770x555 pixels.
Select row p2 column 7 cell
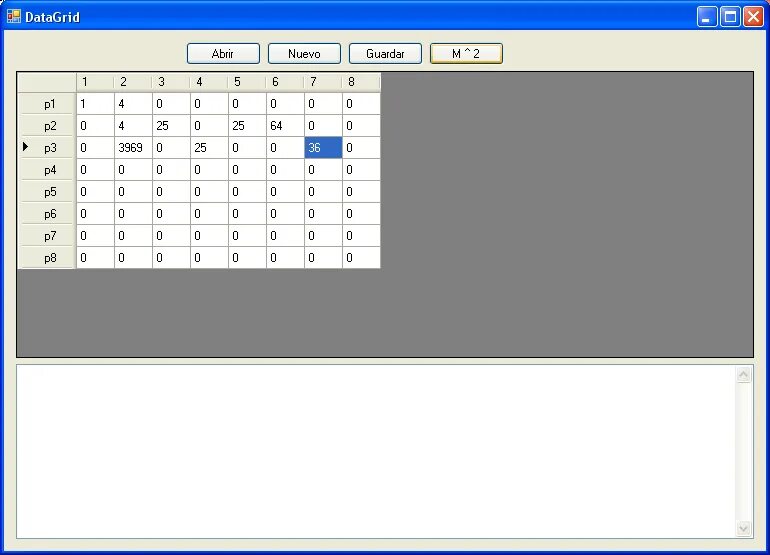[323, 126]
